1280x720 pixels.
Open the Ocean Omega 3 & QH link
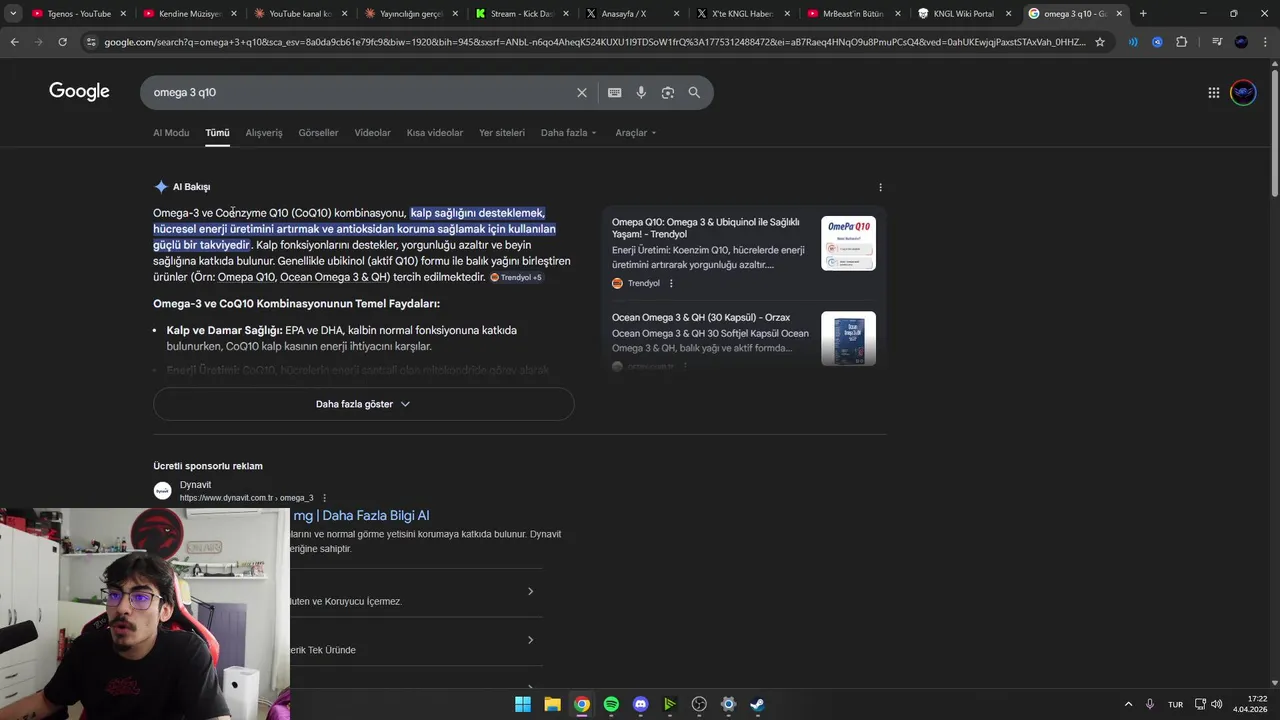point(335,277)
